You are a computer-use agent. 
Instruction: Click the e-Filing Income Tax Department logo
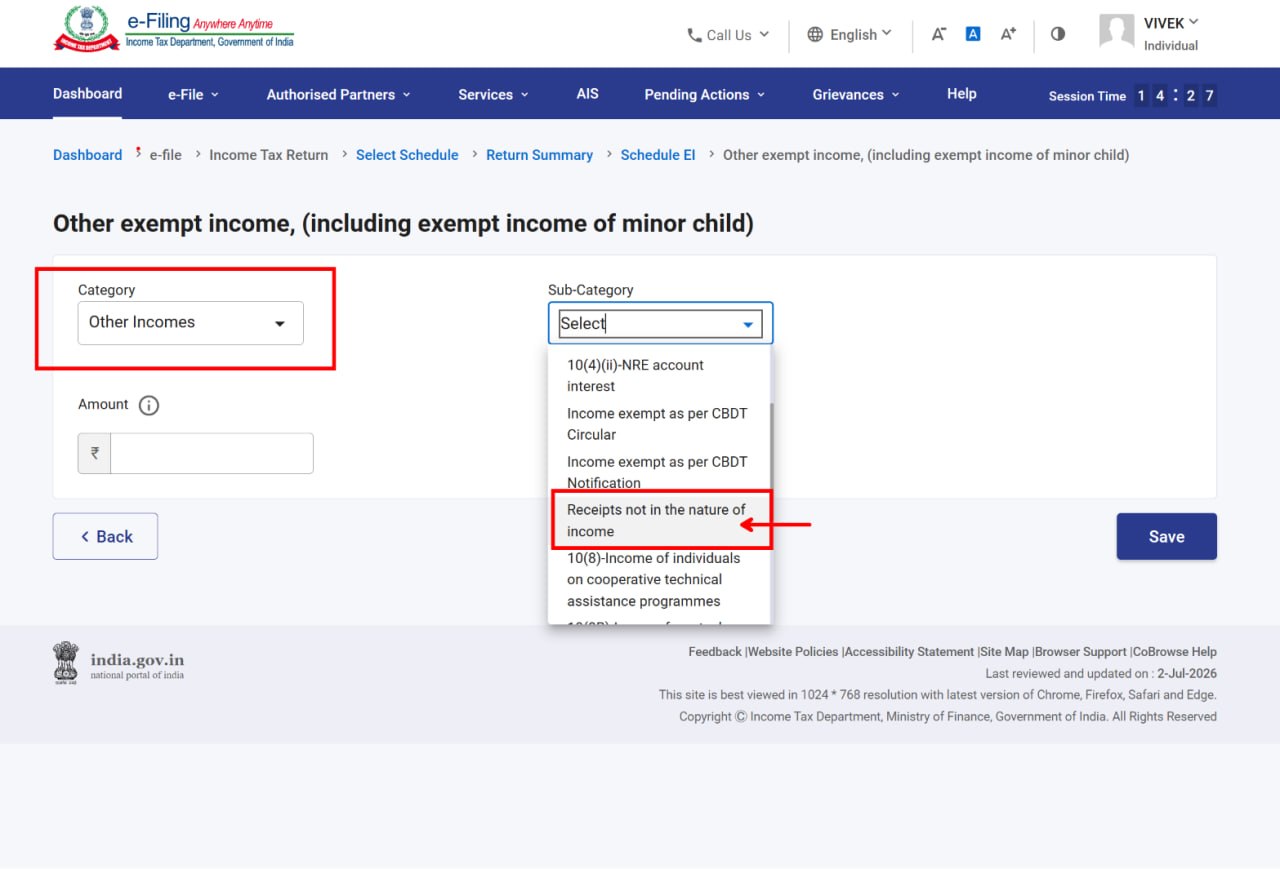(174, 31)
